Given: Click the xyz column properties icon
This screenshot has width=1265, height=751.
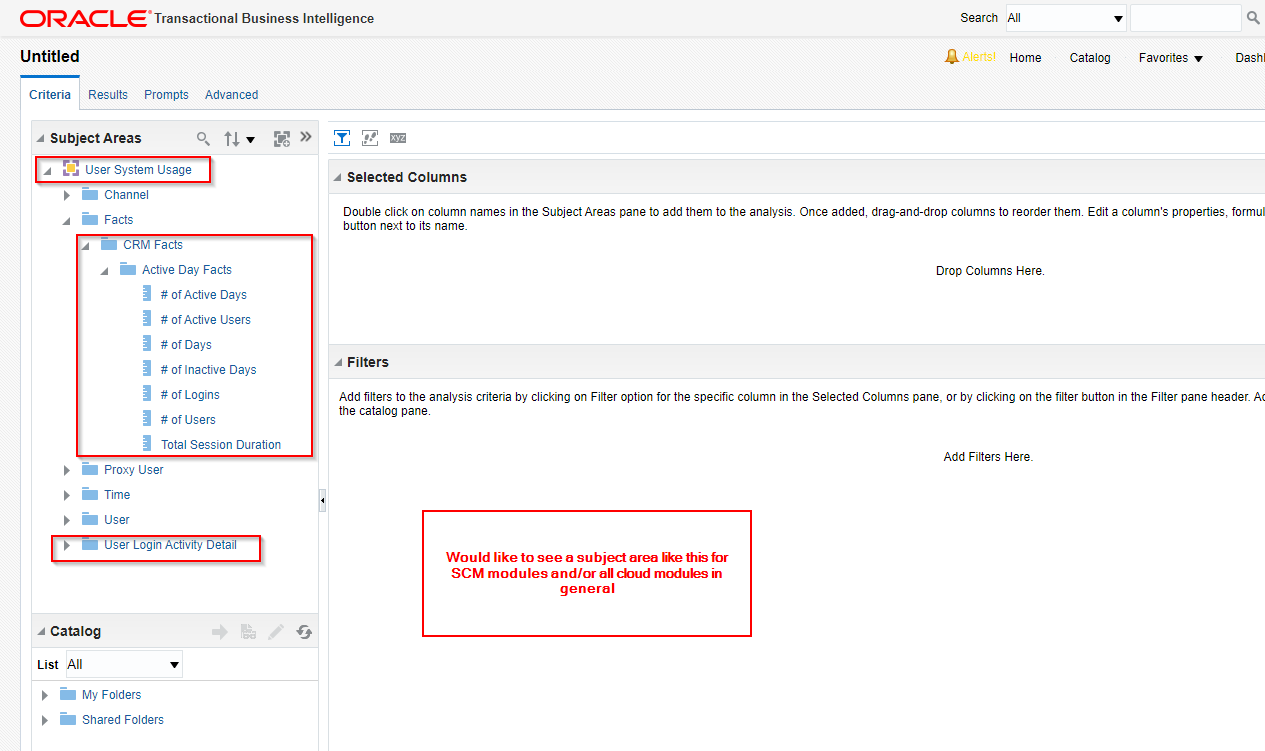Looking at the screenshot, I should 398,138.
